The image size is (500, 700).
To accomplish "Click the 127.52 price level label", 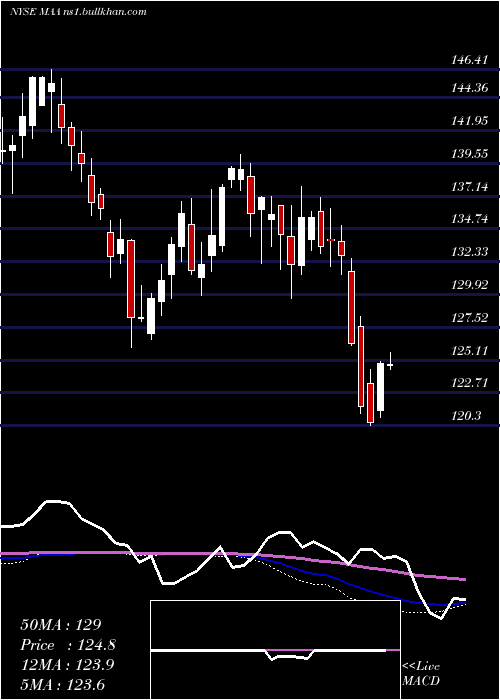I will [x=470, y=318].
